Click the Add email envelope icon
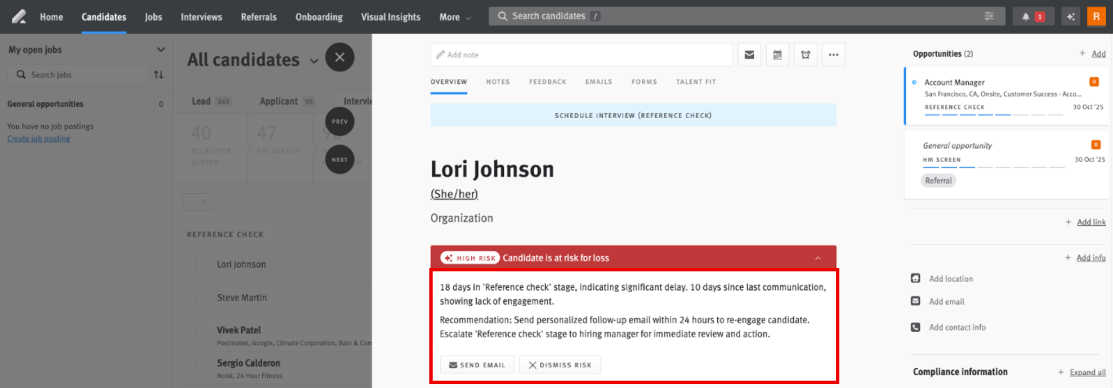The width and height of the screenshot is (1113, 388). click(x=916, y=301)
